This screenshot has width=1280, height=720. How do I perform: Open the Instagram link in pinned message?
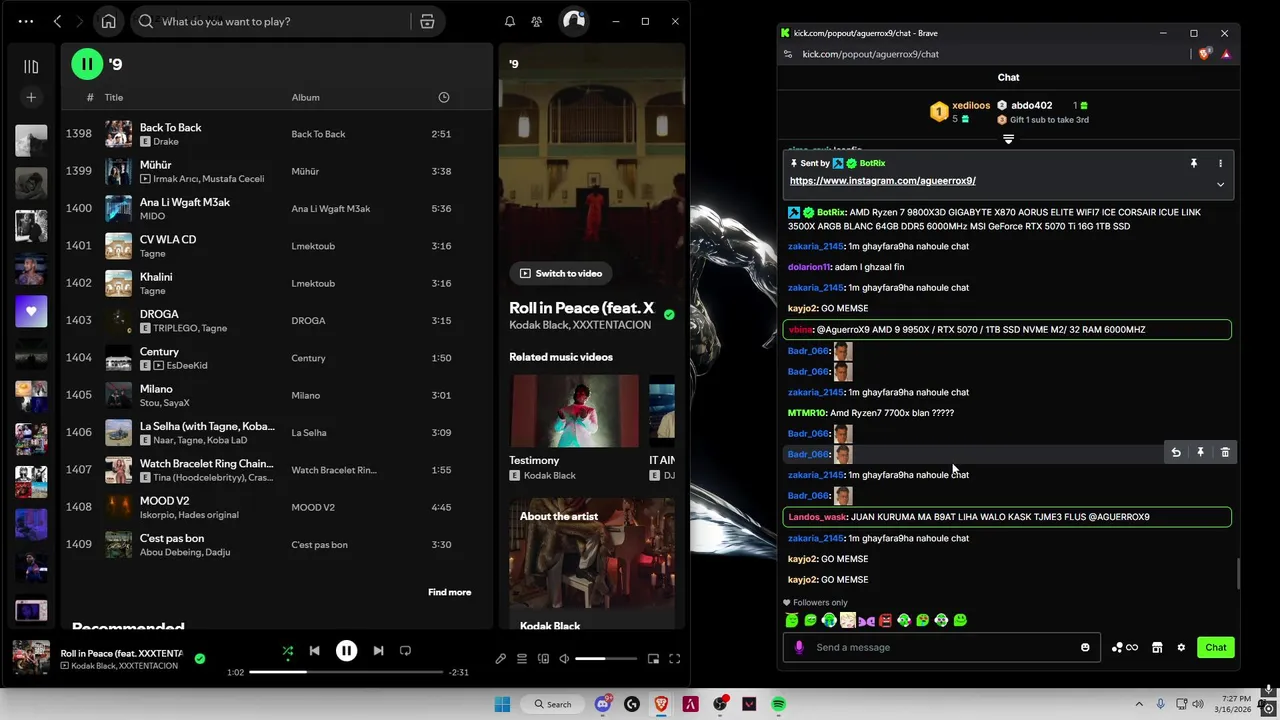pos(882,181)
